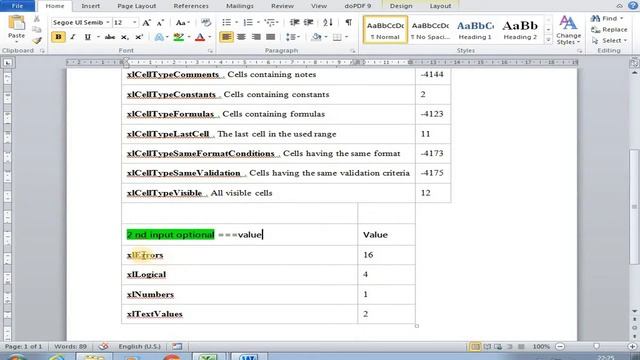Image resolution: width=640 pixels, height=360 pixels.
Task: Click the xlTextValues table cell
Action: click(x=240, y=314)
